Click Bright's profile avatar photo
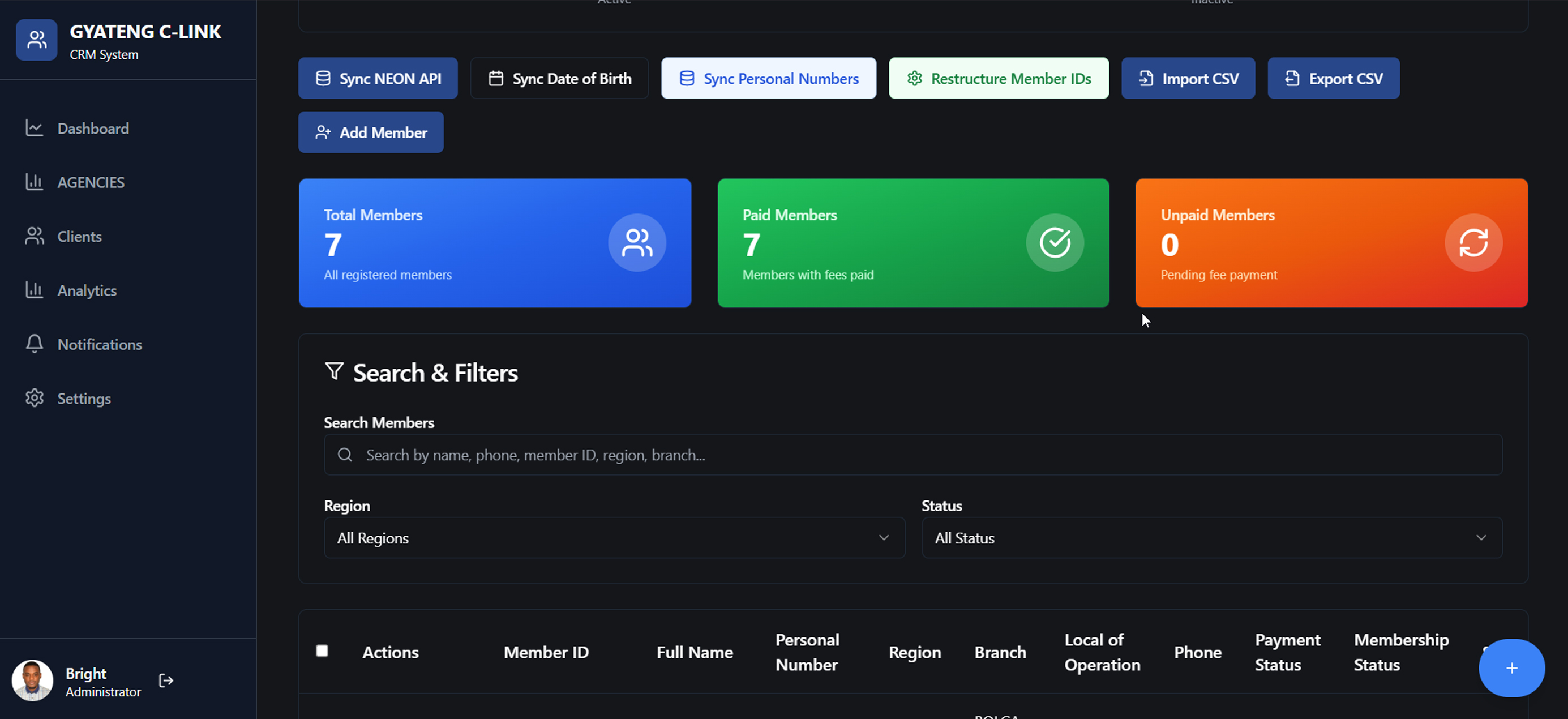The height and width of the screenshot is (719, 1568). point(32,681)
